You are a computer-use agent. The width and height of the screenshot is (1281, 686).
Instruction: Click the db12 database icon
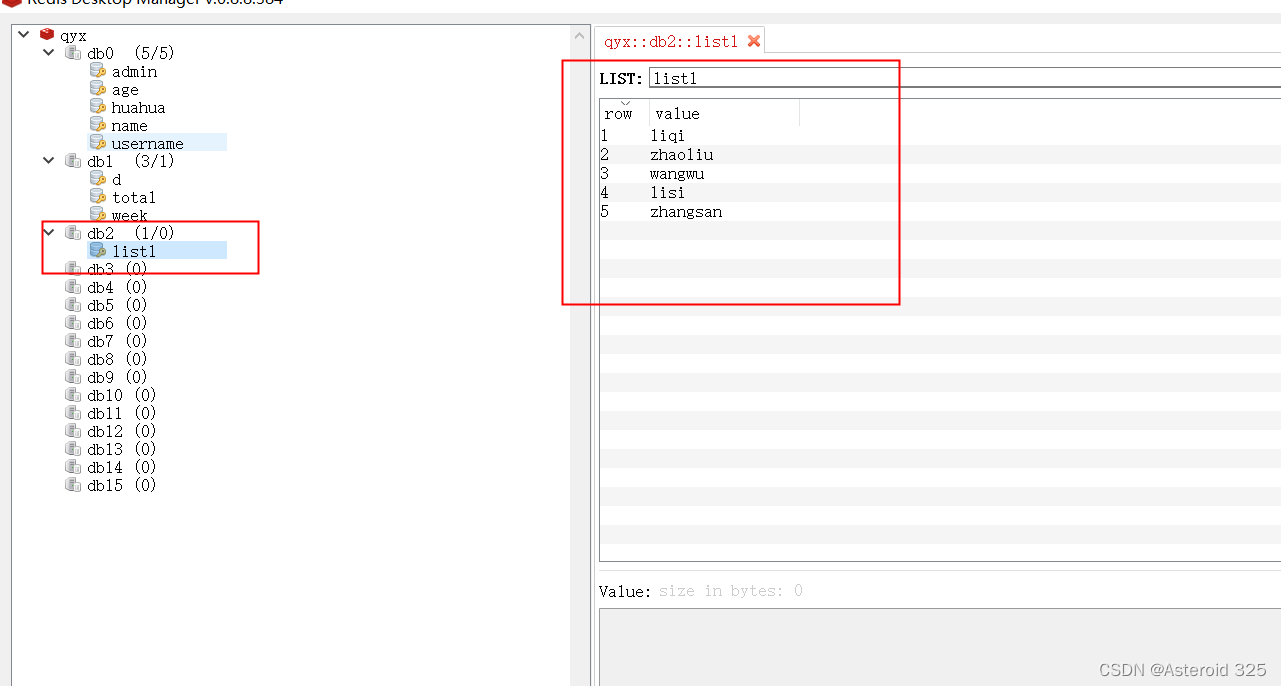coord(73,431)
